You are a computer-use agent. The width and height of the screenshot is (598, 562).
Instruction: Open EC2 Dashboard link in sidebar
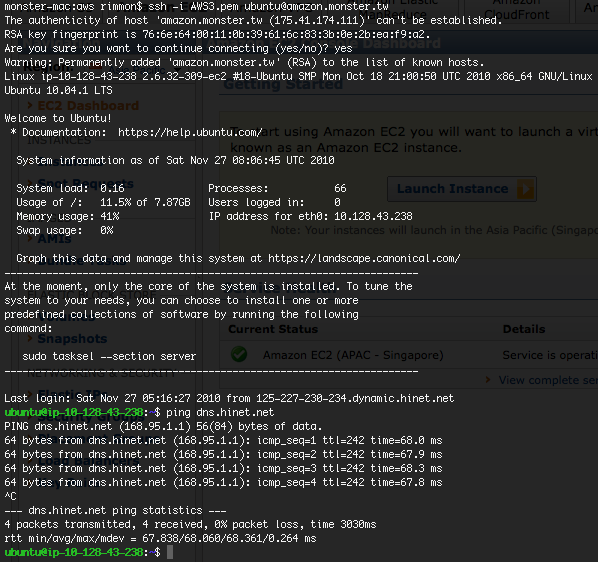pos(88,106)
